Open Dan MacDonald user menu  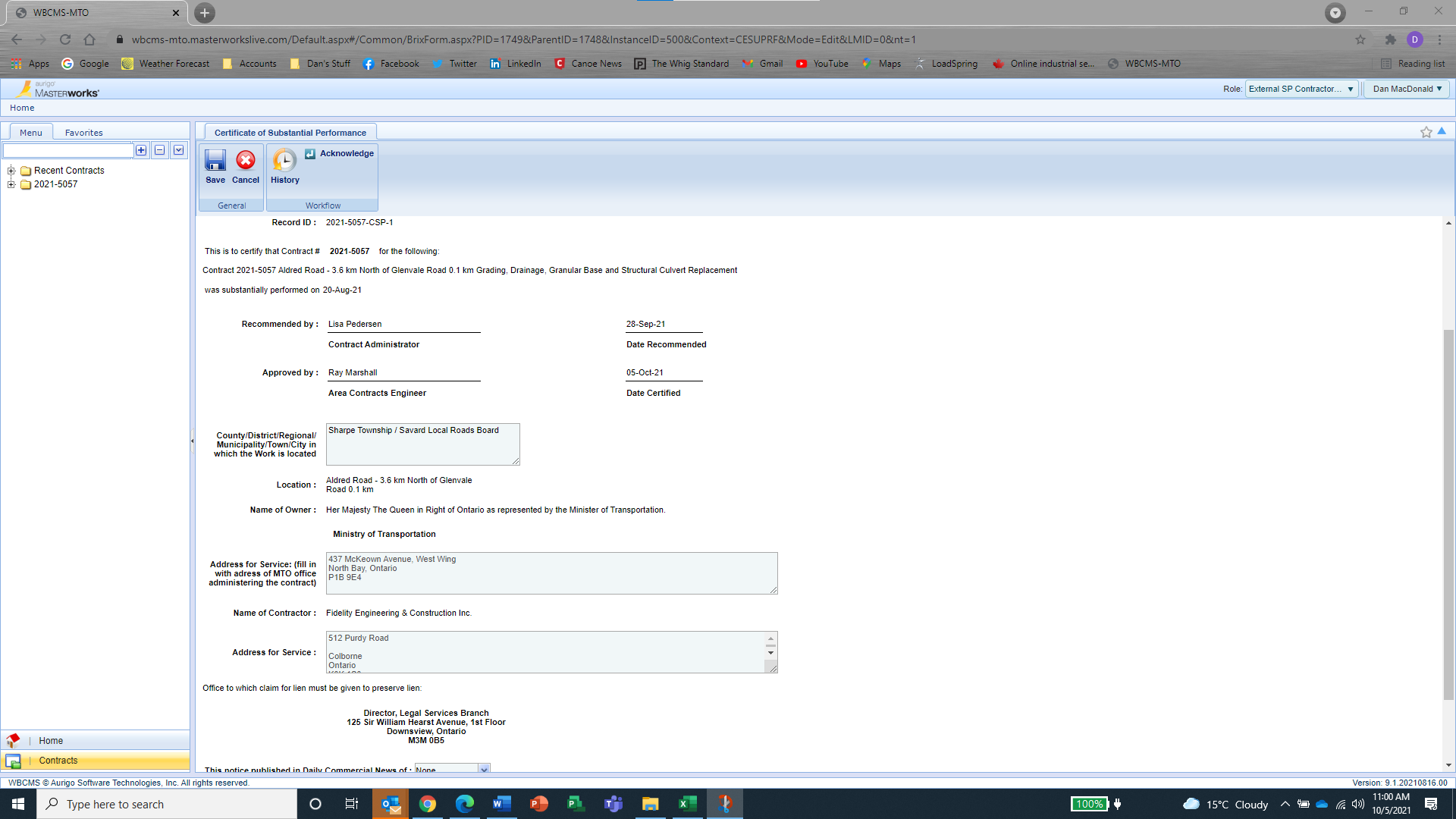pos(1407,89)
